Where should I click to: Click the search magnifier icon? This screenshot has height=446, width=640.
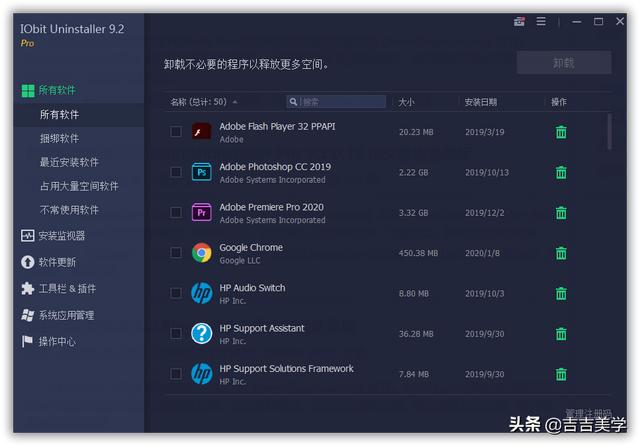coord(293,102)
